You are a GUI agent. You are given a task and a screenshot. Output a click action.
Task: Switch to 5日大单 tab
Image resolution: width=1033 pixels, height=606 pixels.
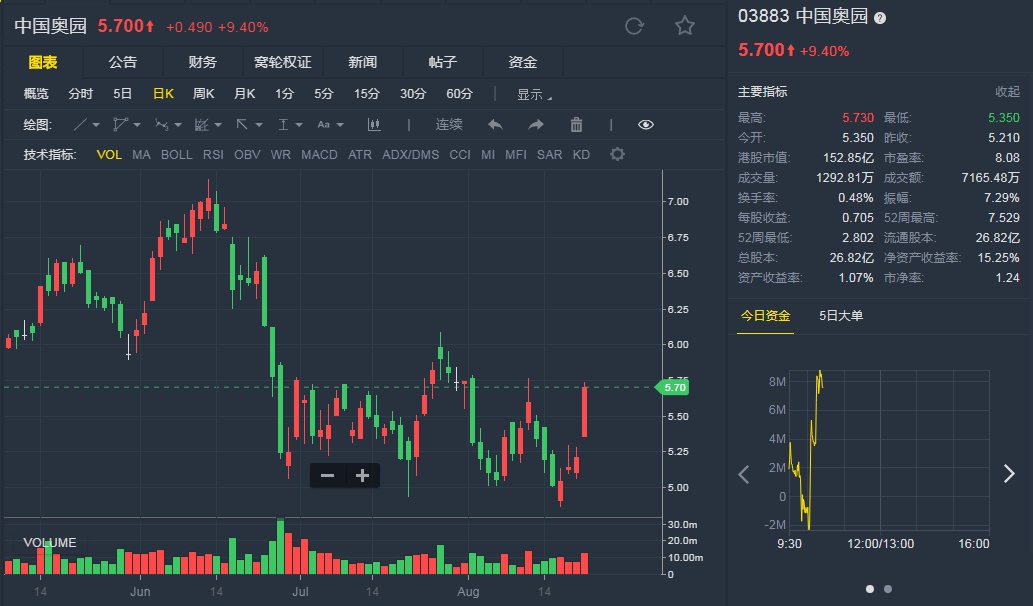pyautogui.click(x=841, y=316)
